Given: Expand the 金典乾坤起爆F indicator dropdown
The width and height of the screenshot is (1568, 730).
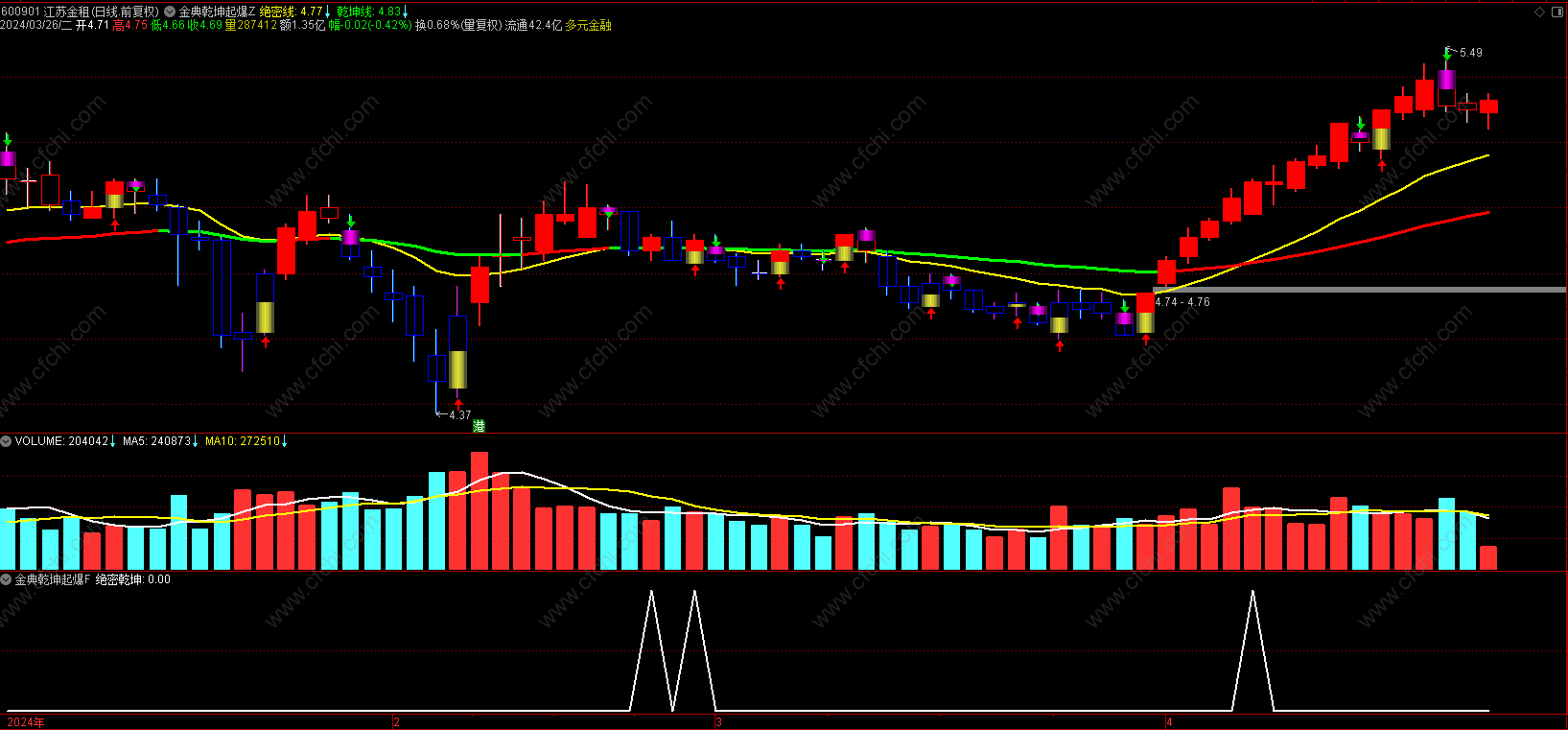Looking at the screenshot, I should [6, 579].
